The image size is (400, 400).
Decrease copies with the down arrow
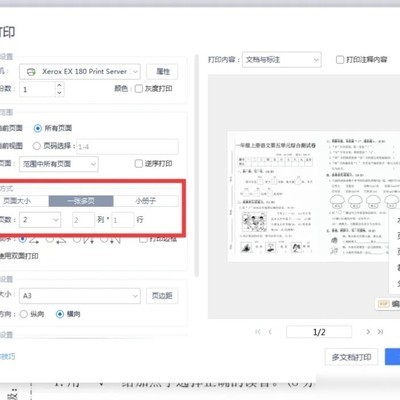coord(59,93)
